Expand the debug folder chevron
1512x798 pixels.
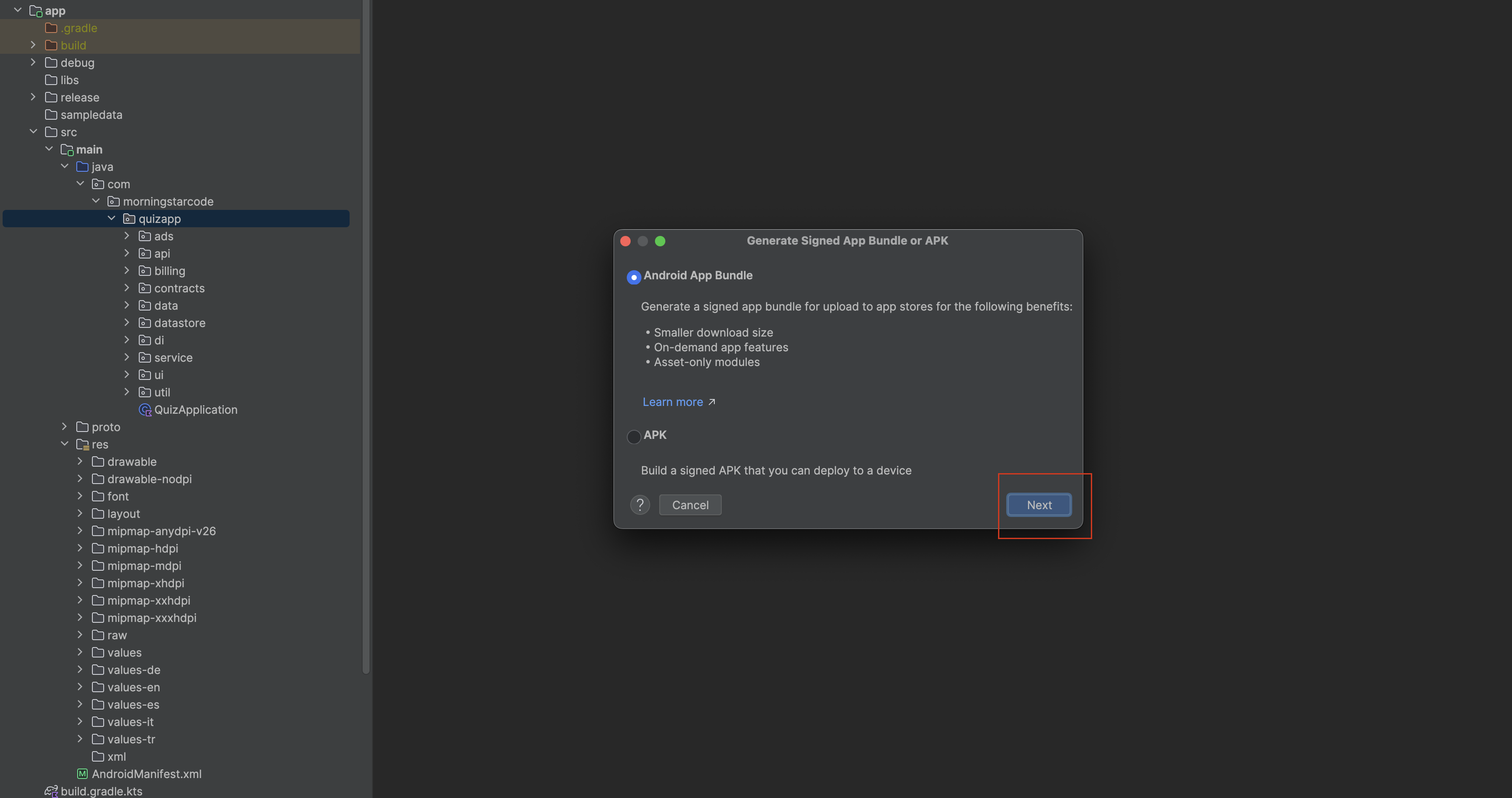[x=33, y=62]
